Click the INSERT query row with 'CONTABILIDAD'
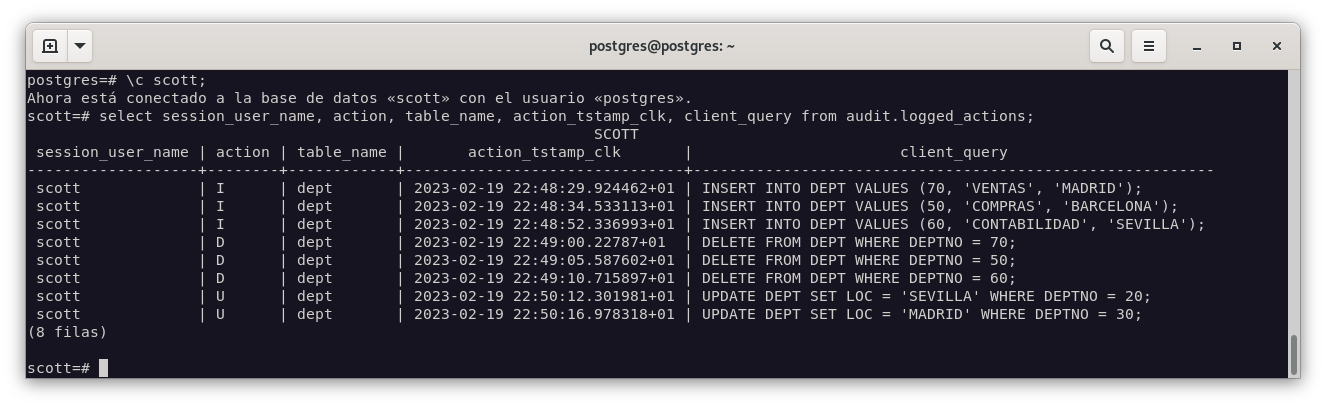Viewport: 1326px width, 407px height. 953,224
